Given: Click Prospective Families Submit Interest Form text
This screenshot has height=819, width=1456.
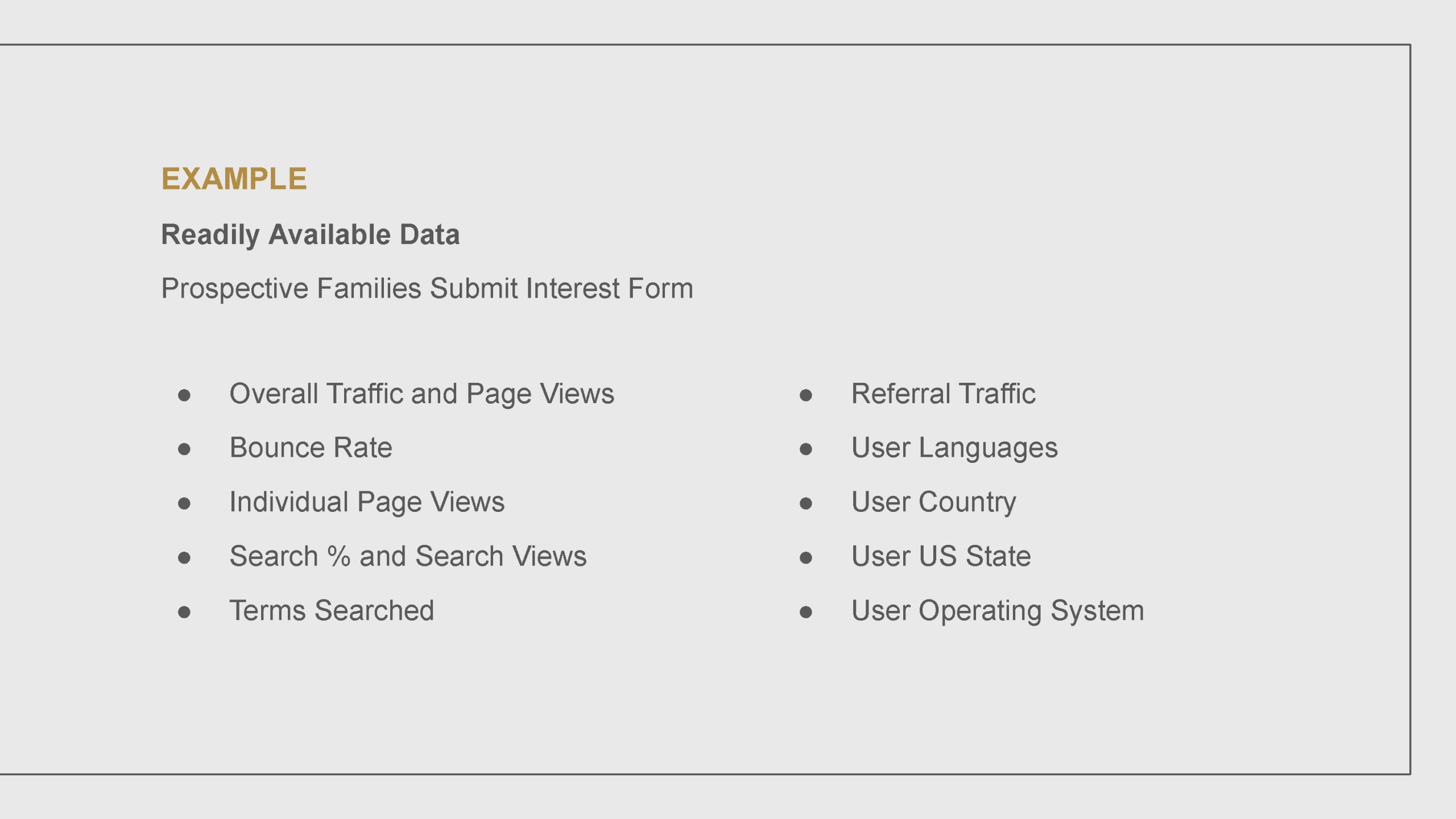Looking at the screenshot, I should (x=427, y=288).
